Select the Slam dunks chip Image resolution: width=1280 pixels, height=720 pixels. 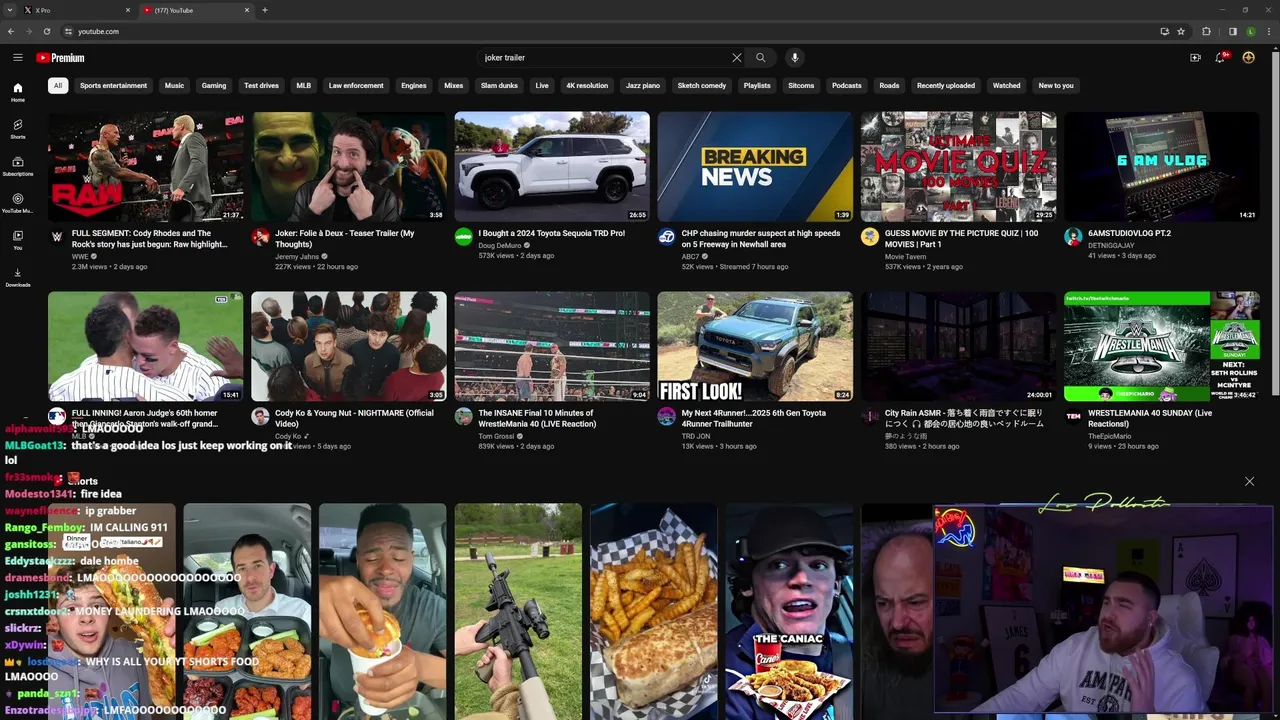coord(499,86)
